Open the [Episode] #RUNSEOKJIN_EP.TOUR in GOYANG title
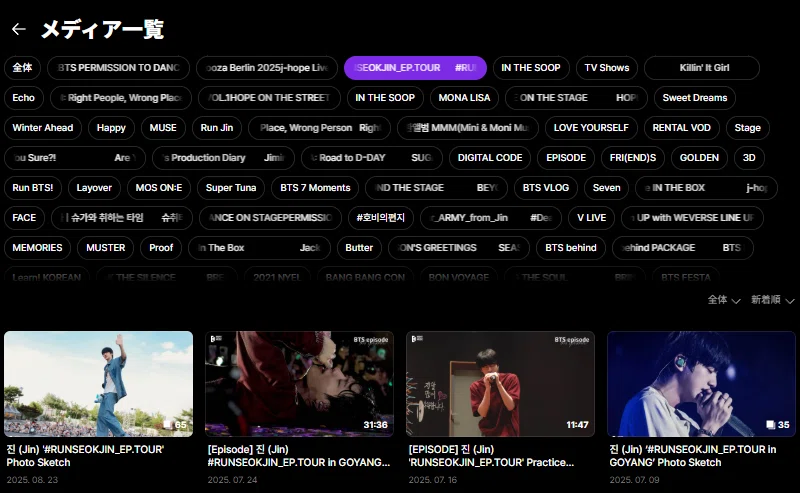 (299, 456)
